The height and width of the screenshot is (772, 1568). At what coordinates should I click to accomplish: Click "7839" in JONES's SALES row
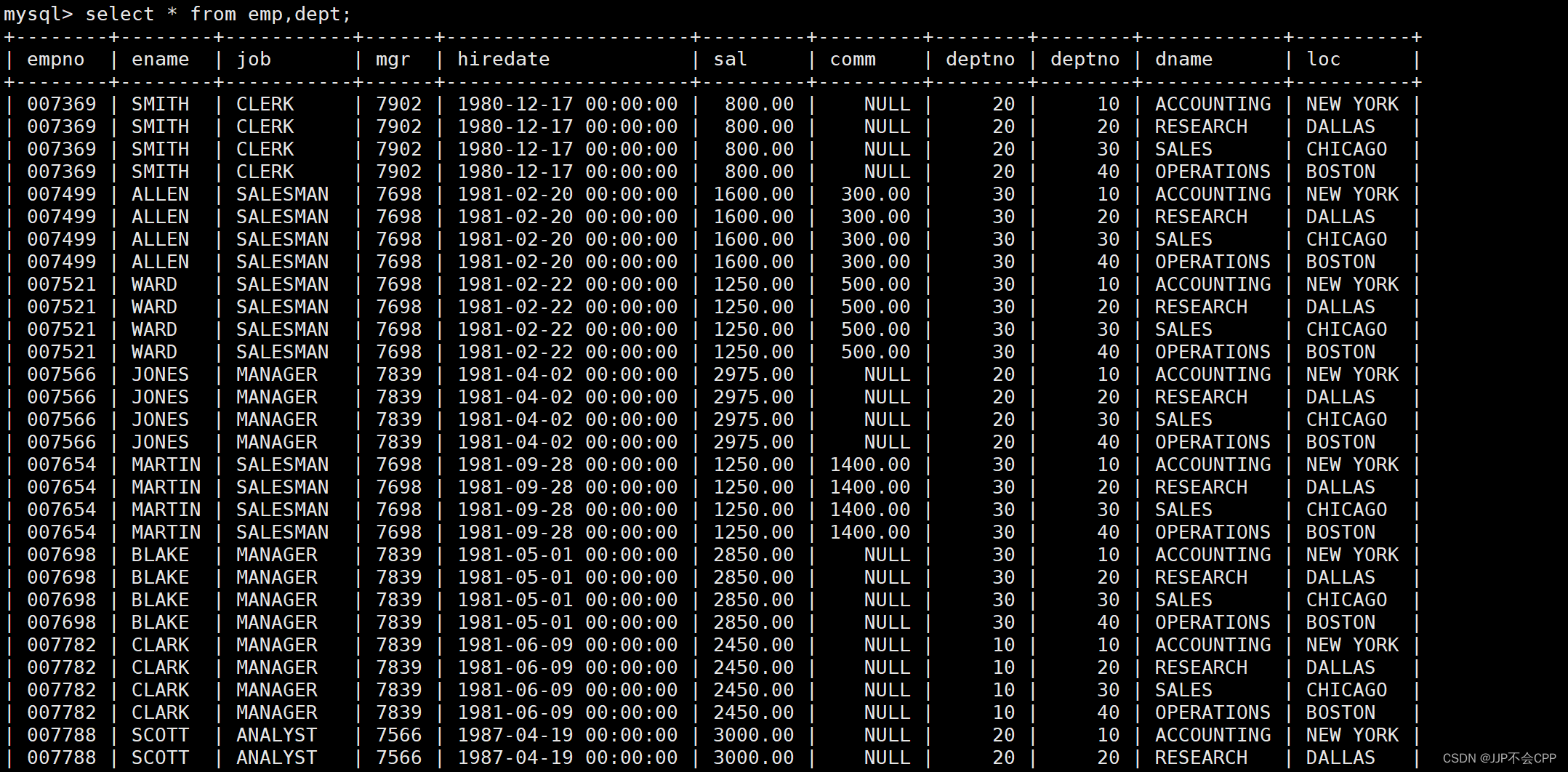(x=399, y=419)
